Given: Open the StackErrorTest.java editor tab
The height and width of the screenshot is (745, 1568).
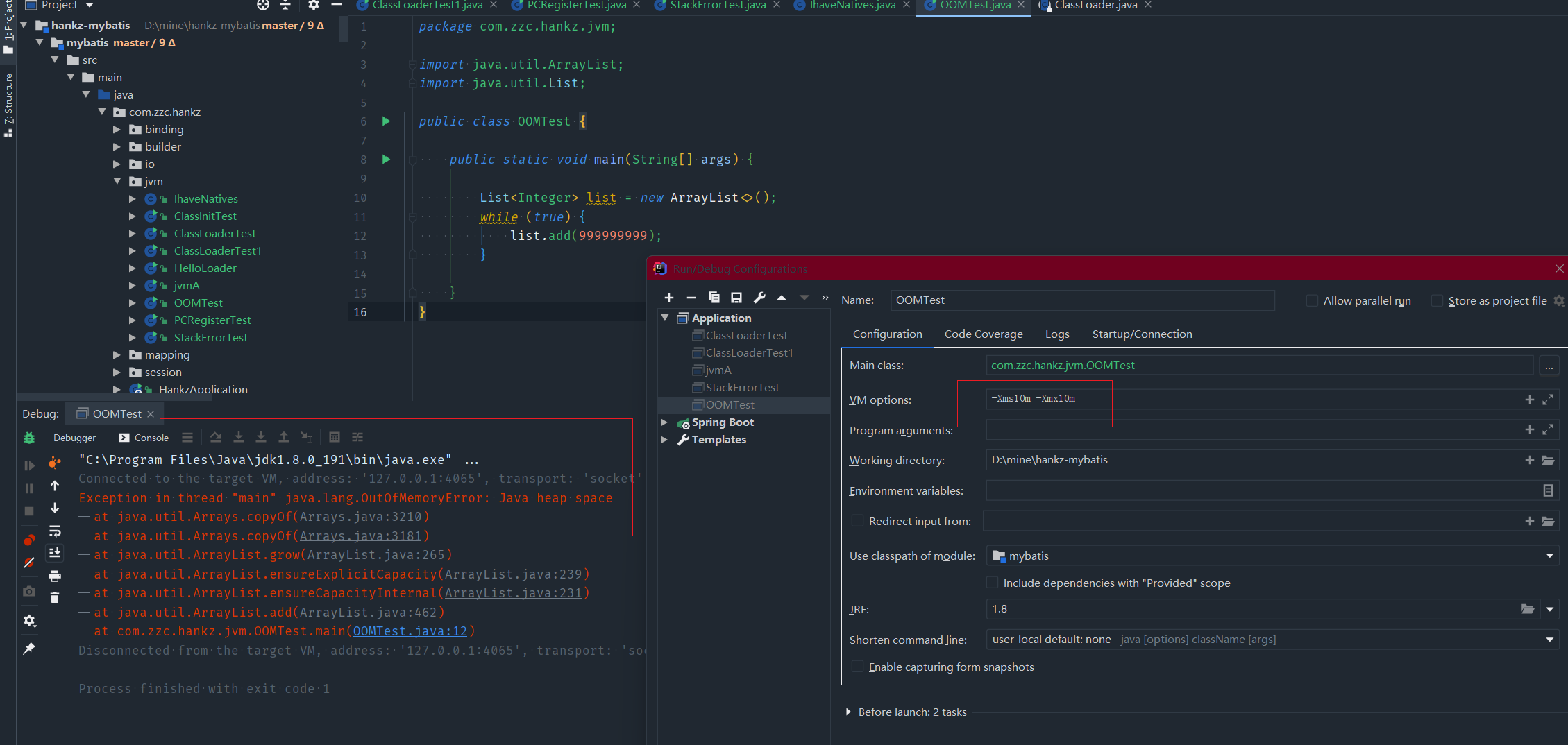Looking at the screenshot, I should click(x=718, y=5).
